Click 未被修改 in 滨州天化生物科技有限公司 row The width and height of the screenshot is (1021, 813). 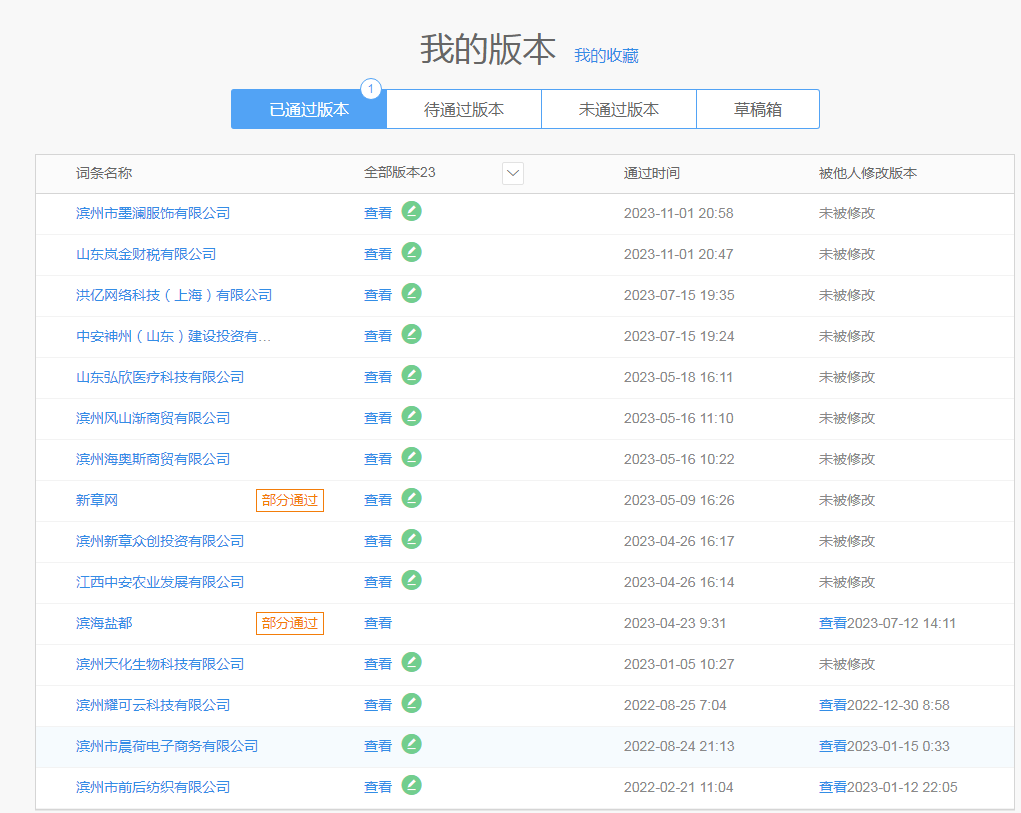tap(847, 665)
